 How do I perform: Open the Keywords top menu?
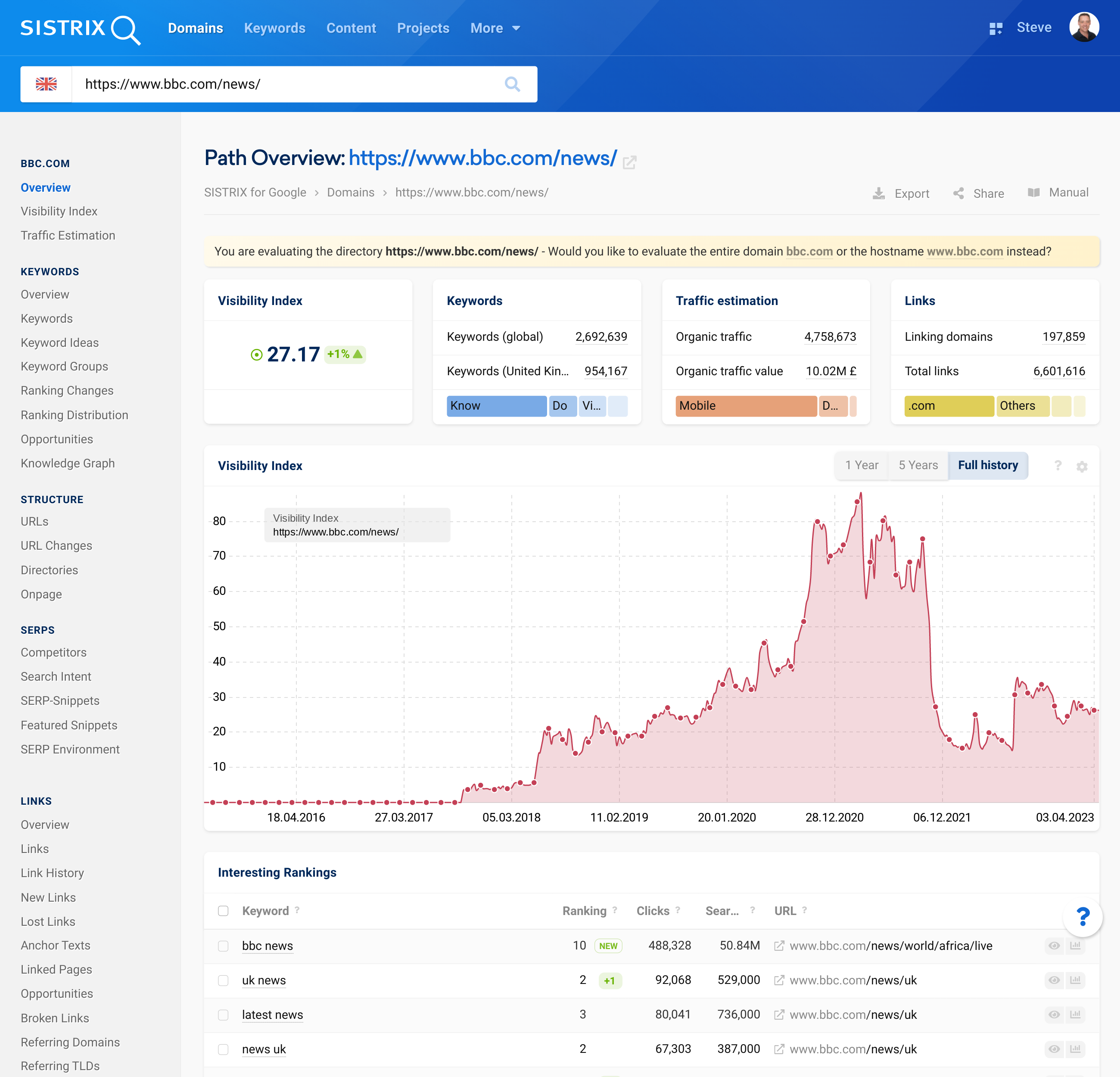pos(275,28)
